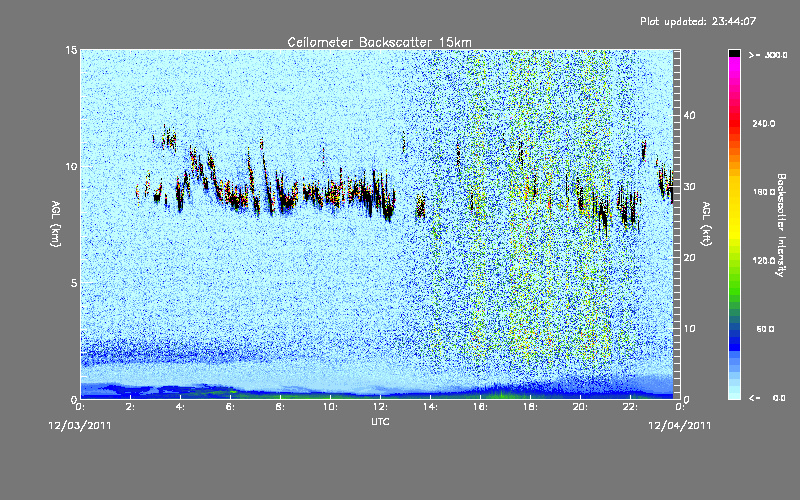Click the "10" tick on km axis

click(x=71, y=166)
